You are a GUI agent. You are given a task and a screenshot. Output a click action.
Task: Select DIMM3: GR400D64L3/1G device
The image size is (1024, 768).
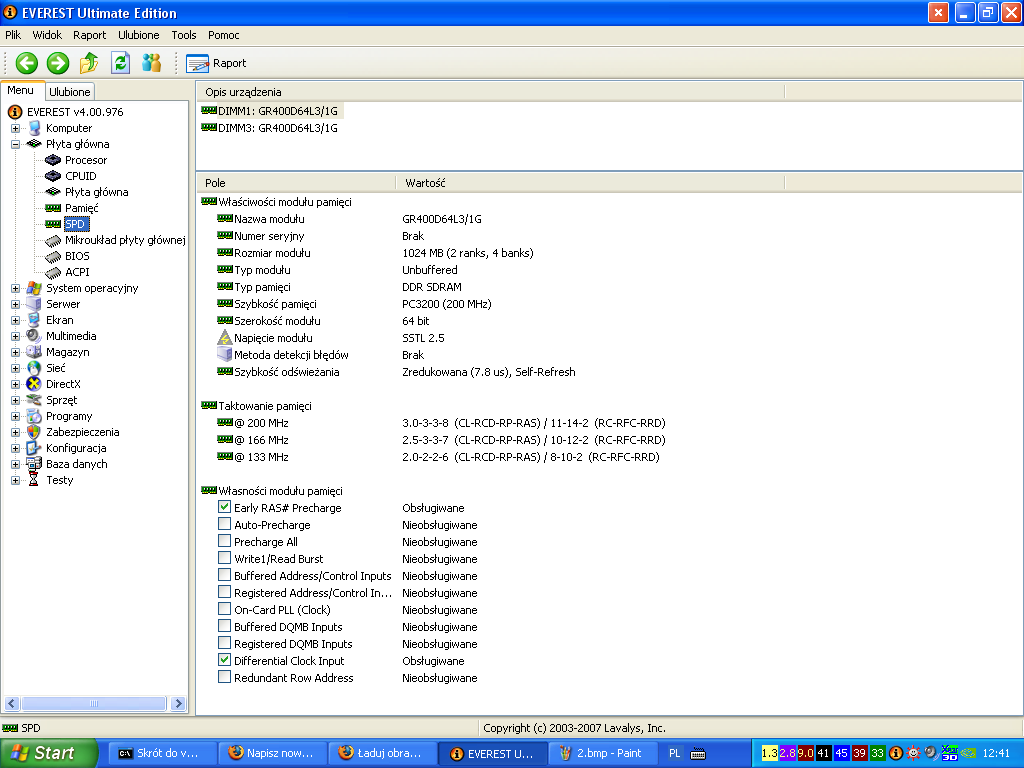tap(270, 128)
